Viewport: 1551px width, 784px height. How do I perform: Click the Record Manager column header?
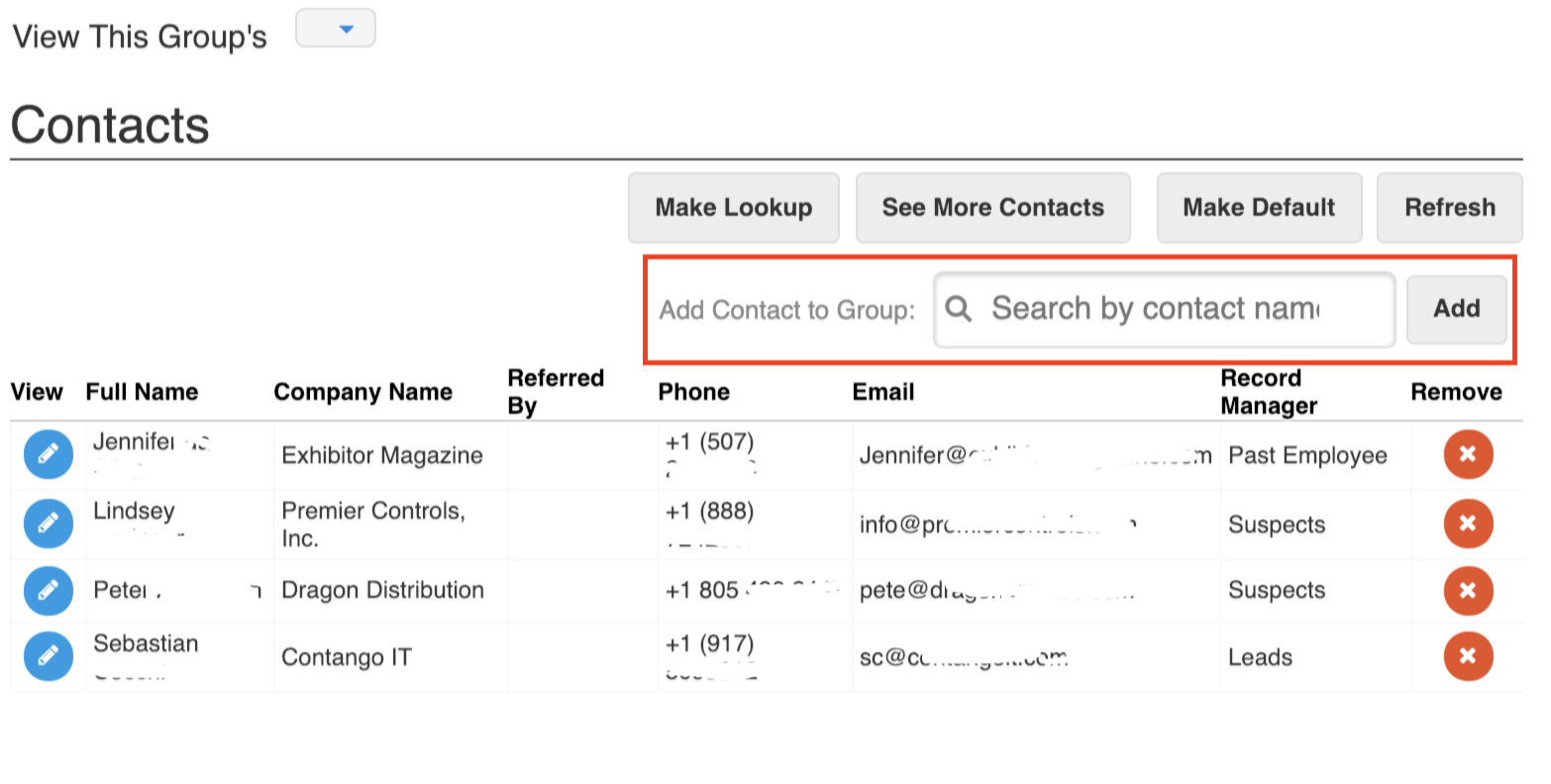pos(1268,392)
